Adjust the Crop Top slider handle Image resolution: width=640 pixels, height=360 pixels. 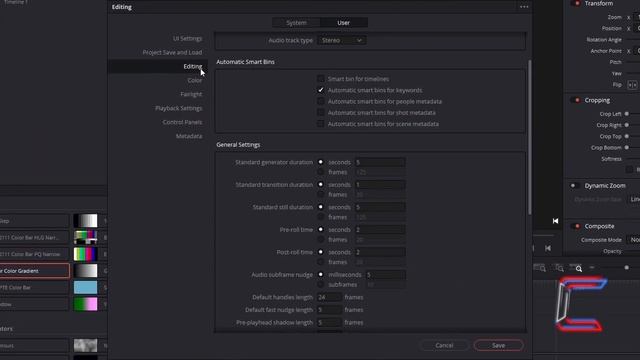[x=627, y=136]
